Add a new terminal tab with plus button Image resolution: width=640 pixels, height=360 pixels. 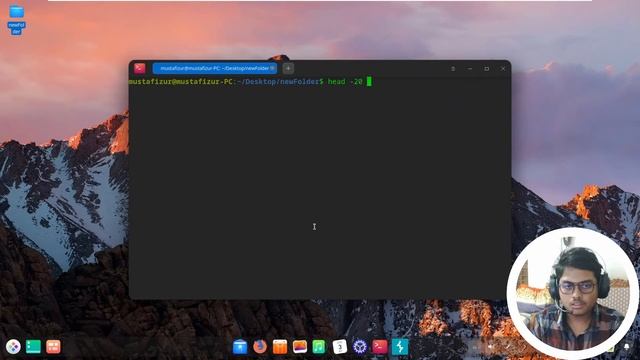(288, 68)
